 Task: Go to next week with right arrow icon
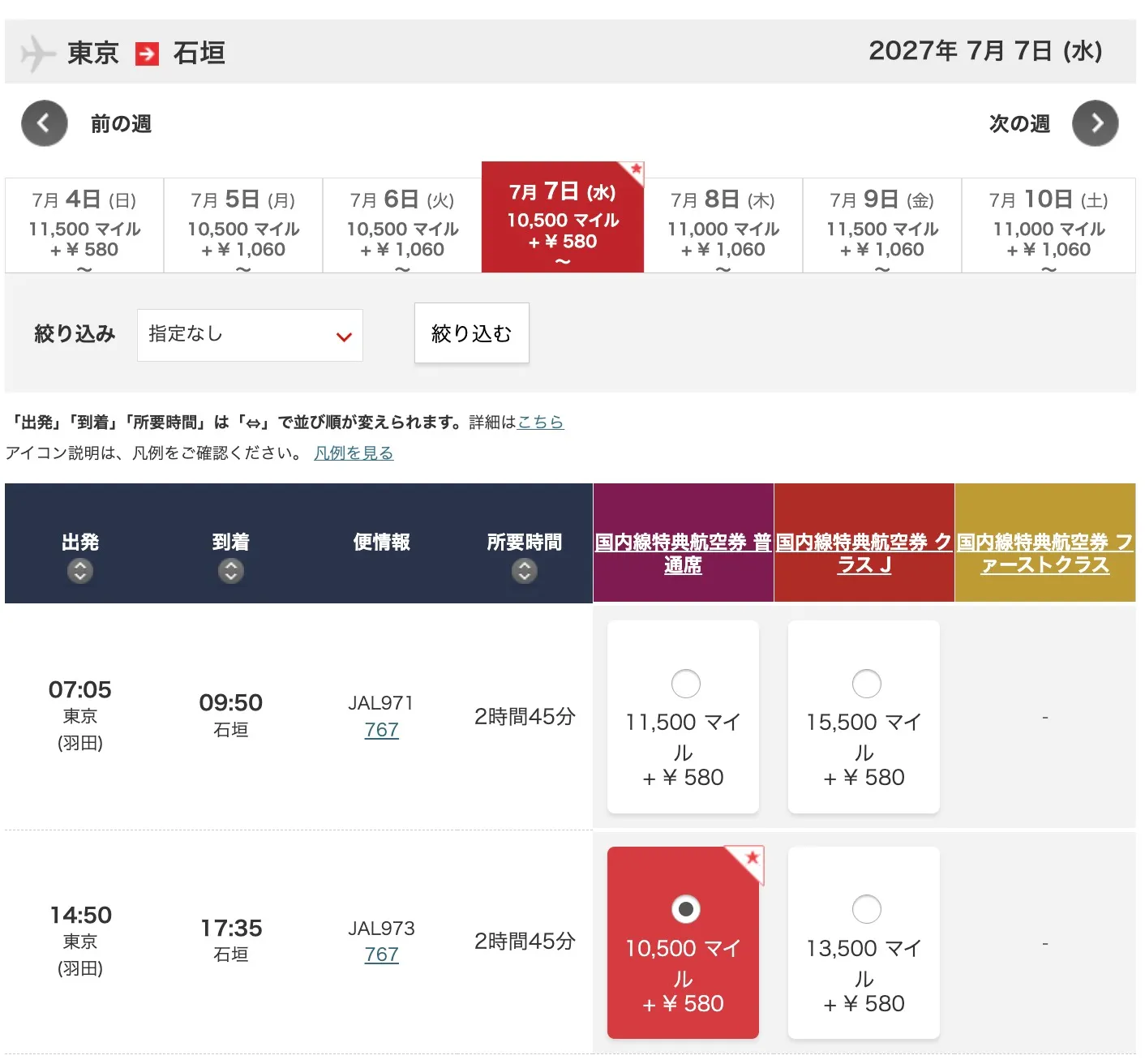1095,123
